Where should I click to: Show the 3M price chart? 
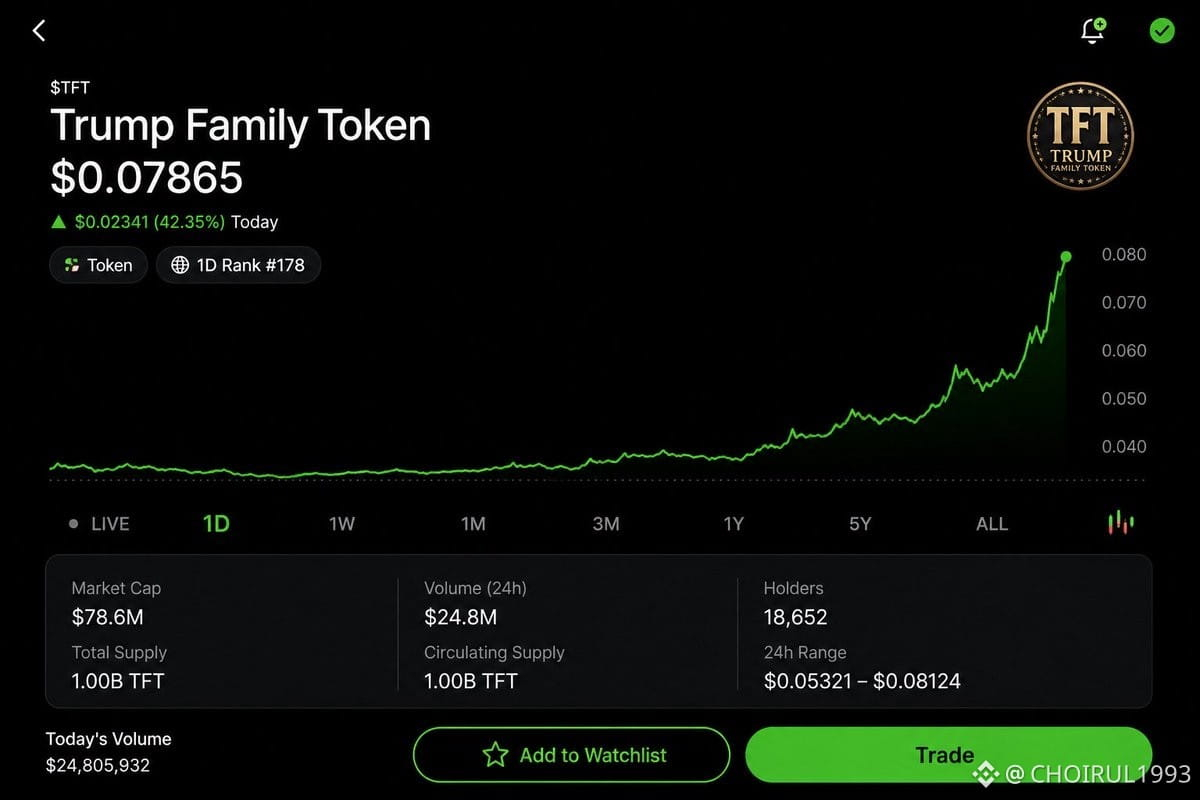[x=605, y=524]
